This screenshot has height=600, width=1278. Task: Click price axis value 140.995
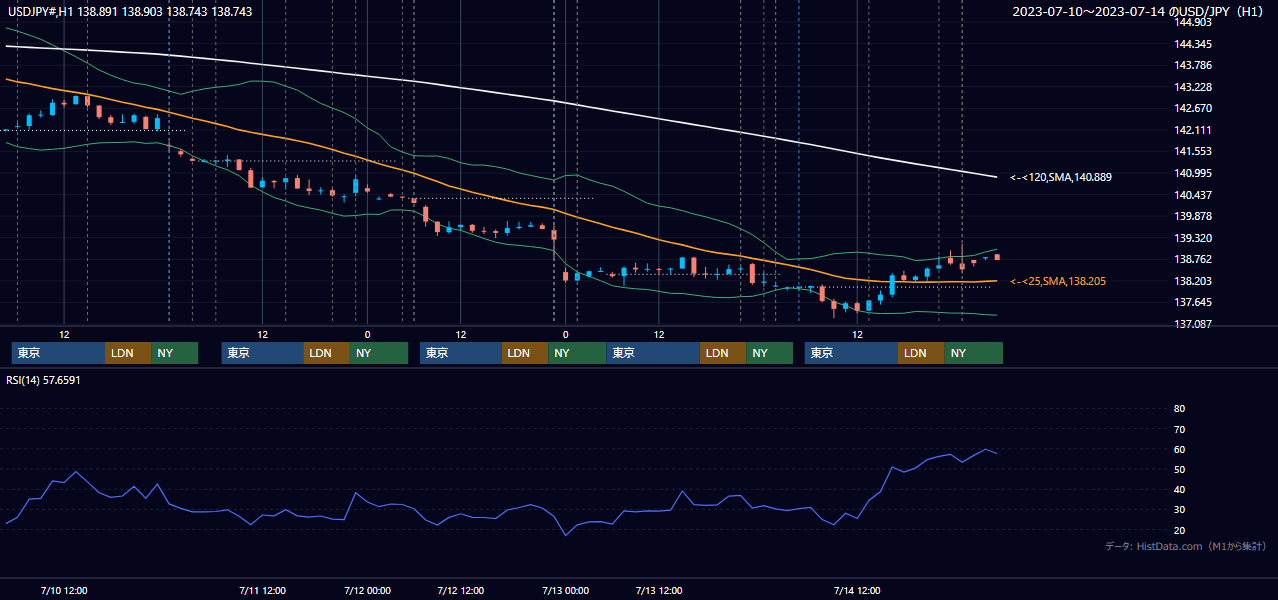coord(1193,173)
